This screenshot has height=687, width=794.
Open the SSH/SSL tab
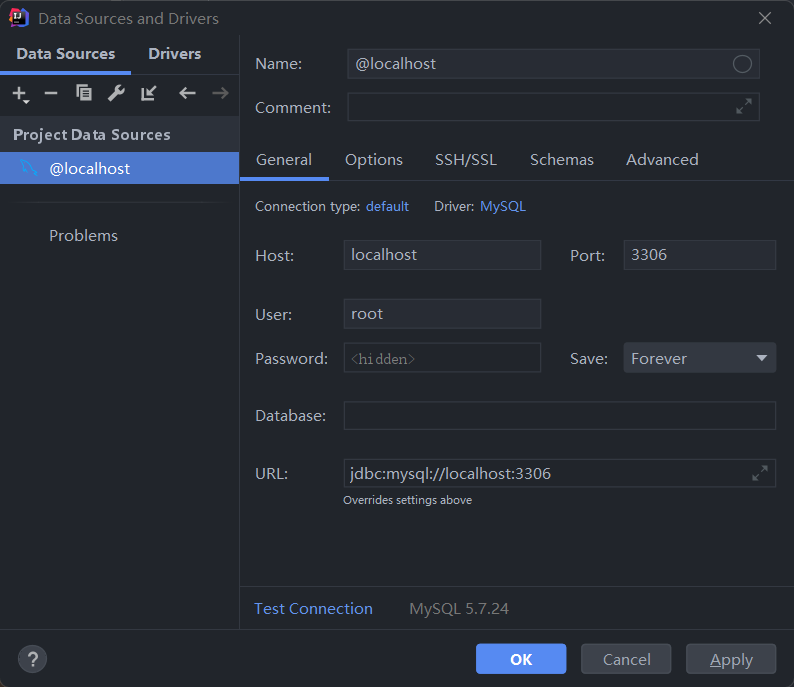point(466,160)
